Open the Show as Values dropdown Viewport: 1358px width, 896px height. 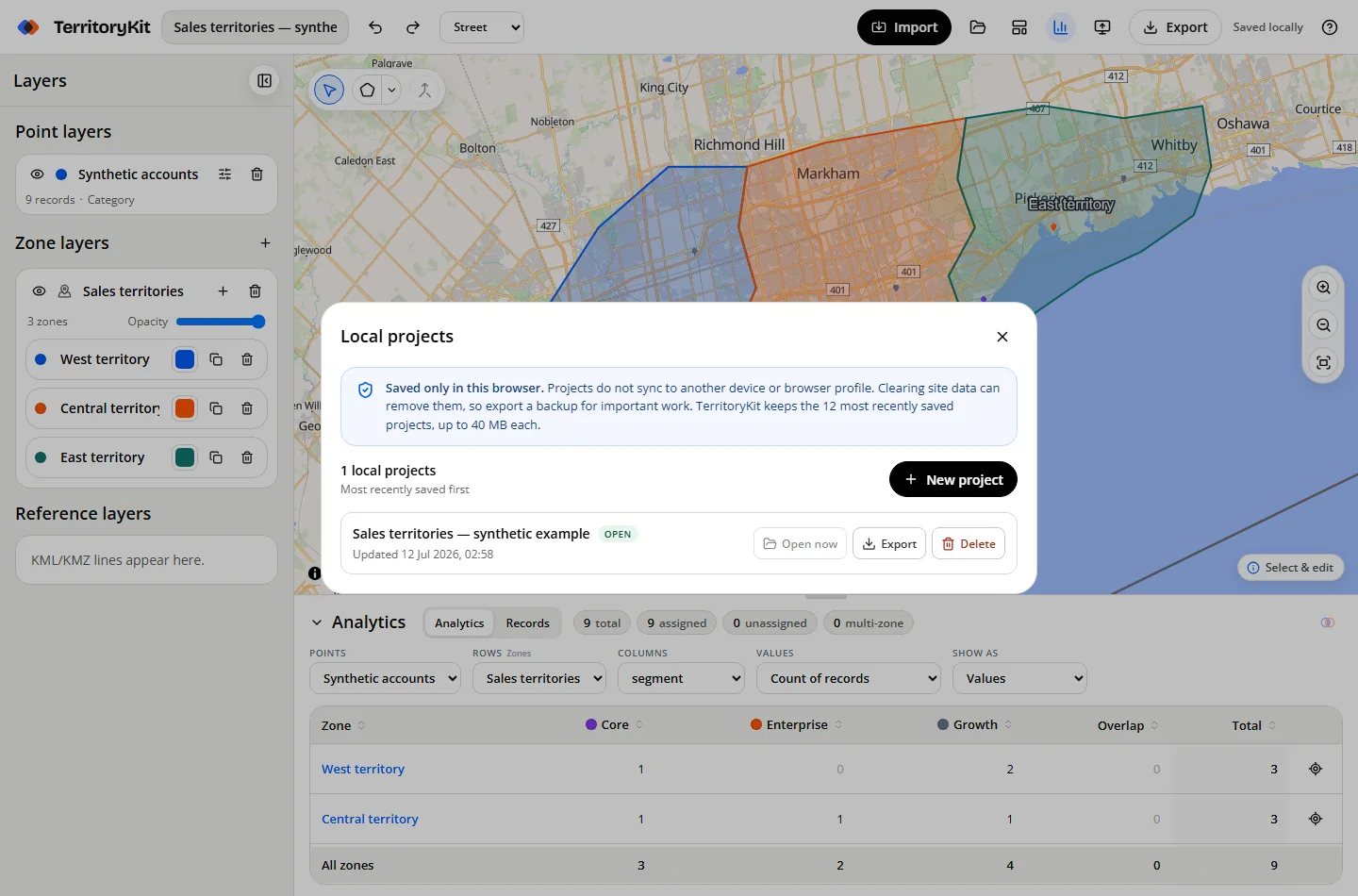[1019, 678]
